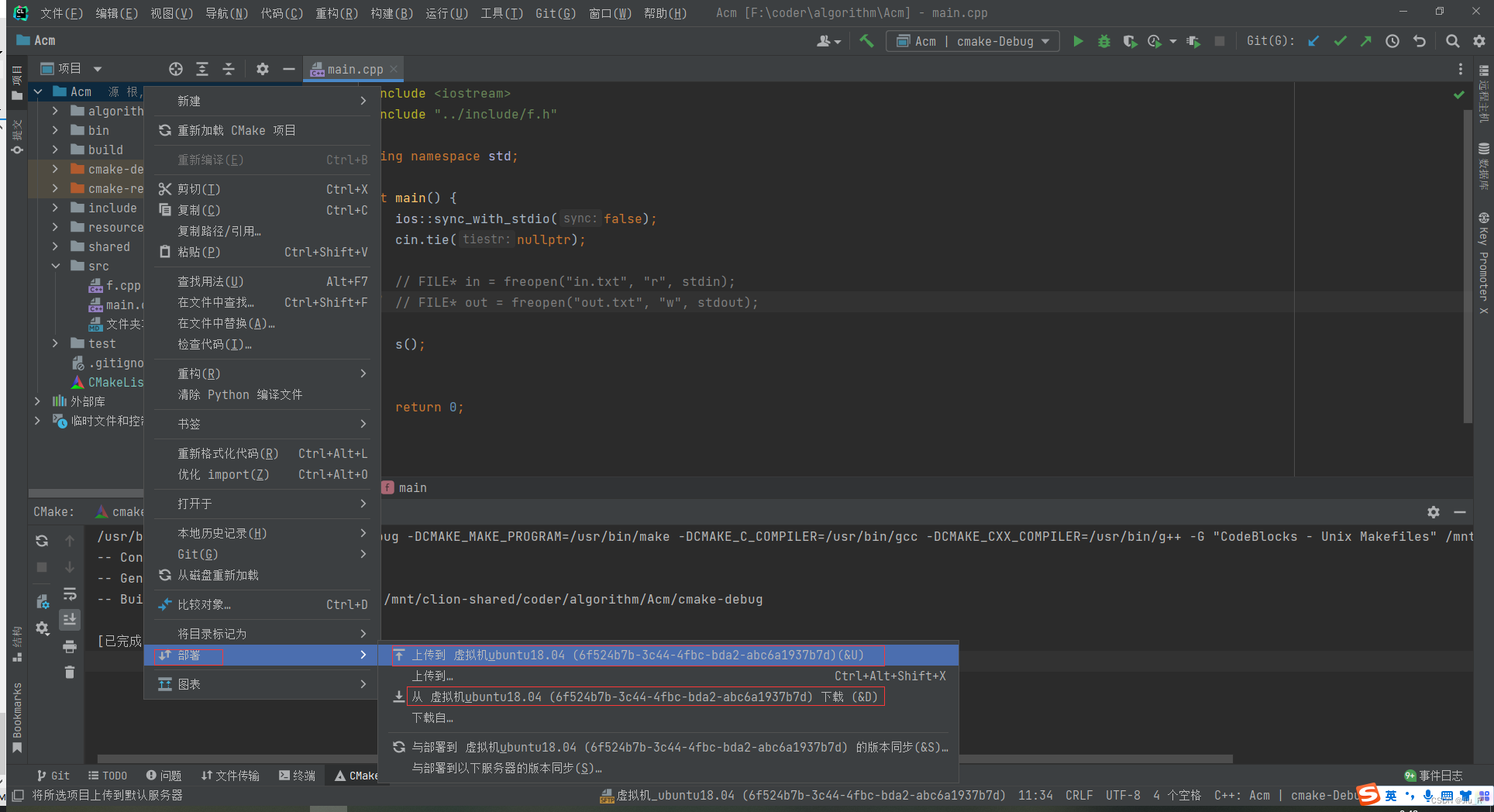Open the 构建(B) menu in menu bar

pos(391,13)
